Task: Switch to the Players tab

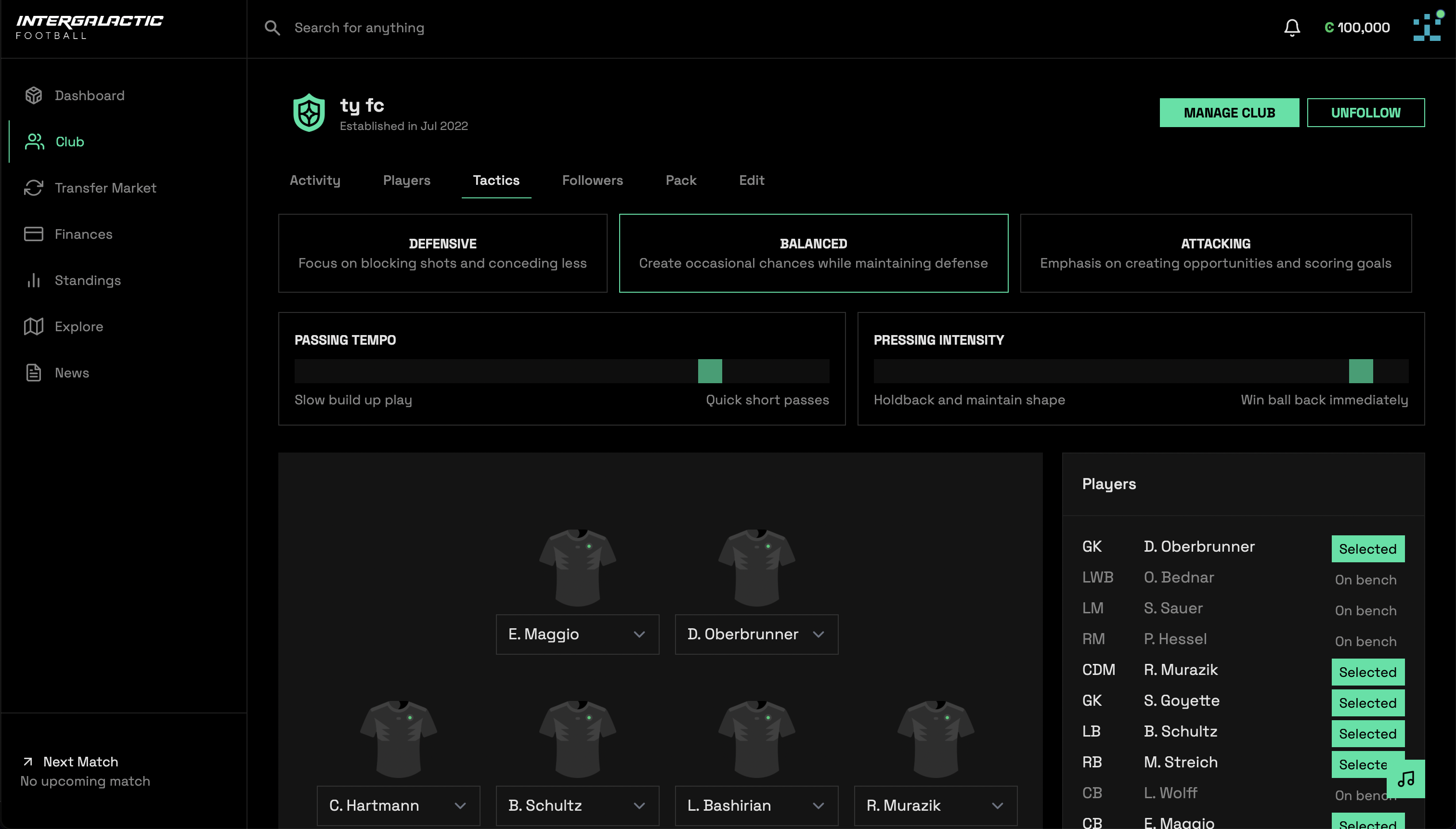Action: click(x=406, y=181)
